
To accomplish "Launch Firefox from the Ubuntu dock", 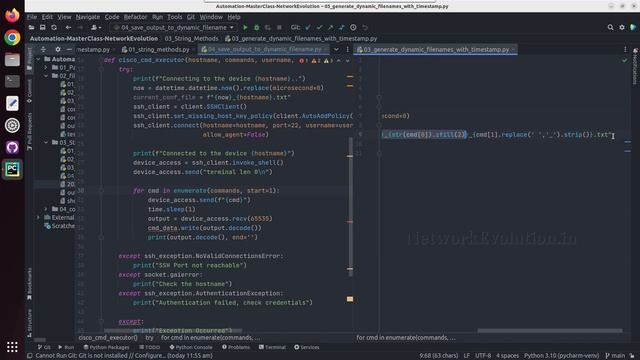I will pyautogui.click(x=12, y=16).
